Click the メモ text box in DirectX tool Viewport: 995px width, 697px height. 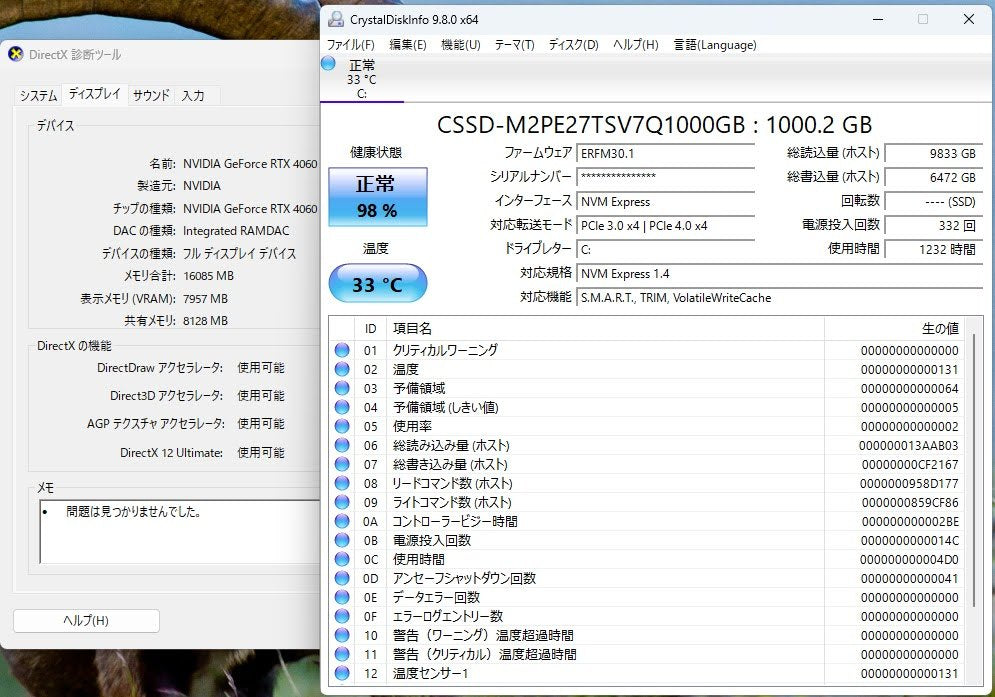pyautogui.click(x=180, y=532)
